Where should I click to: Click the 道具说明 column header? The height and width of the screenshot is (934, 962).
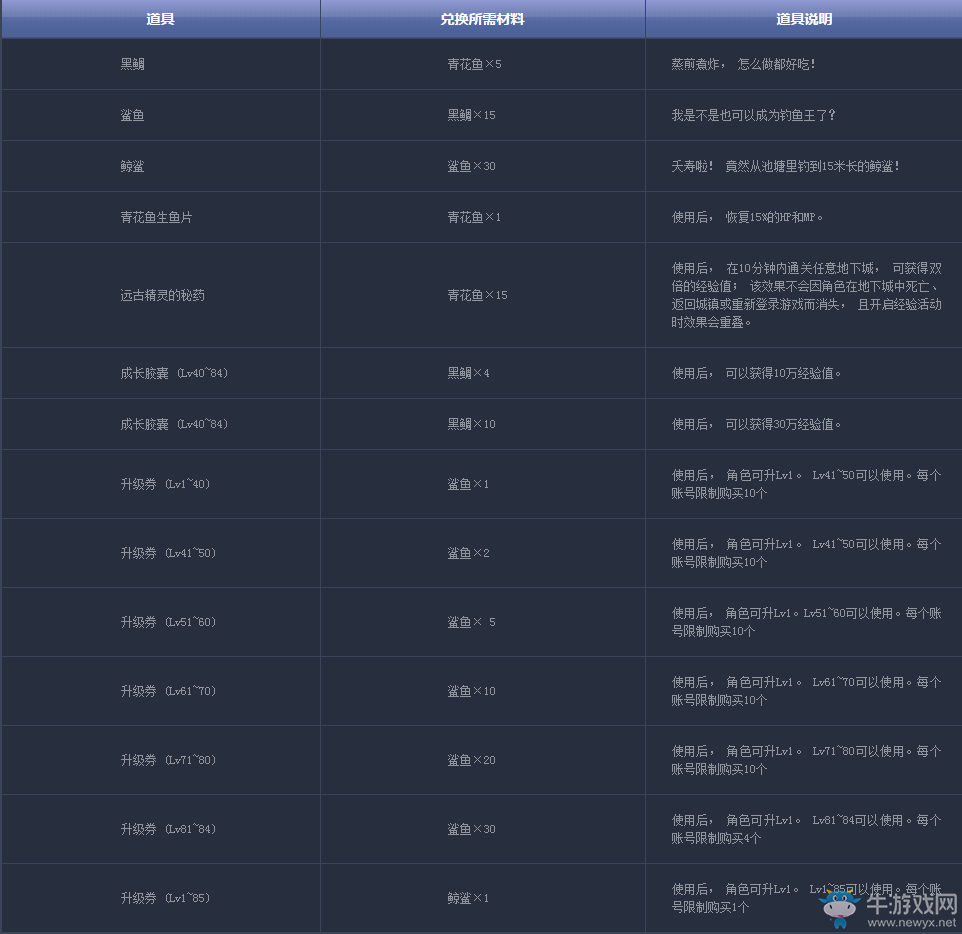click(803, 19)
